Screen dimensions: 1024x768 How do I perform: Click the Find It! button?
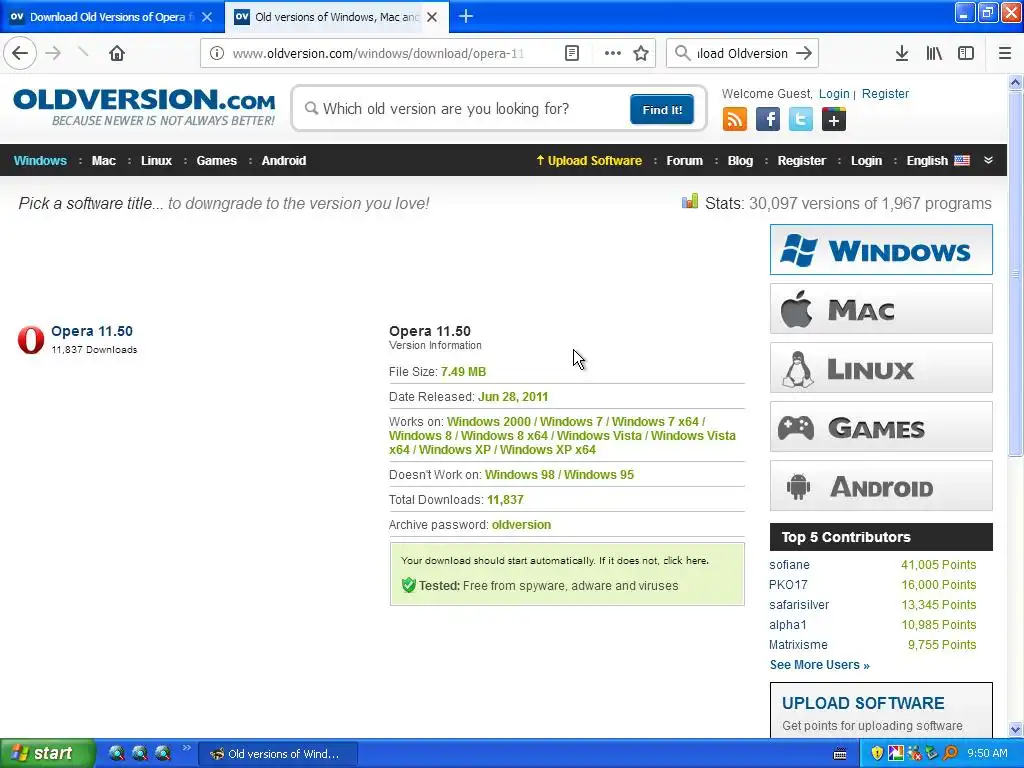point(662,110)
